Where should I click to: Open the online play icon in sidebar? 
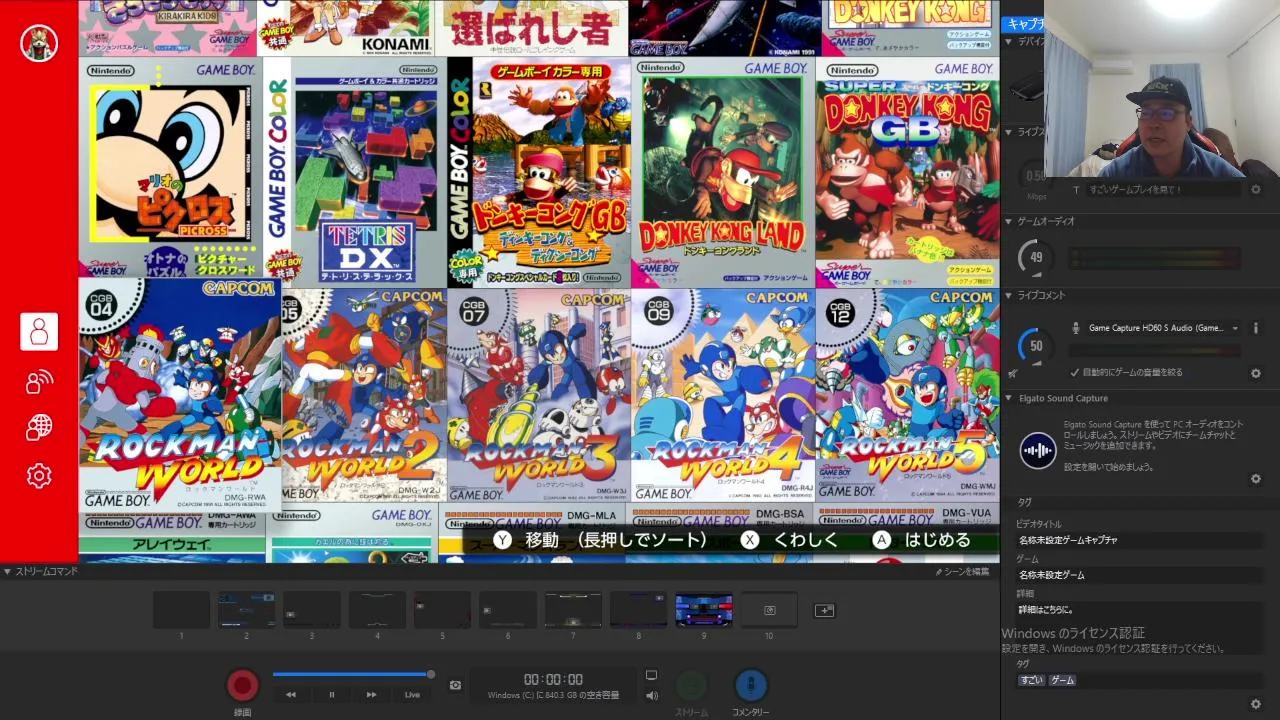39,381
